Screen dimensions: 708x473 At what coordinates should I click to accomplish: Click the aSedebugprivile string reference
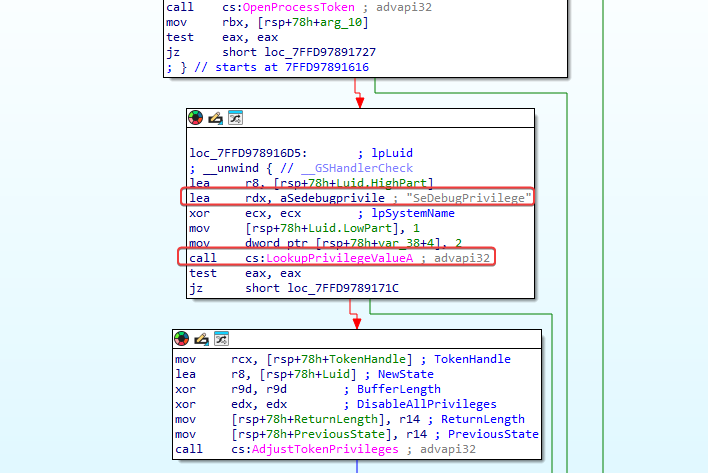[332, 198]
